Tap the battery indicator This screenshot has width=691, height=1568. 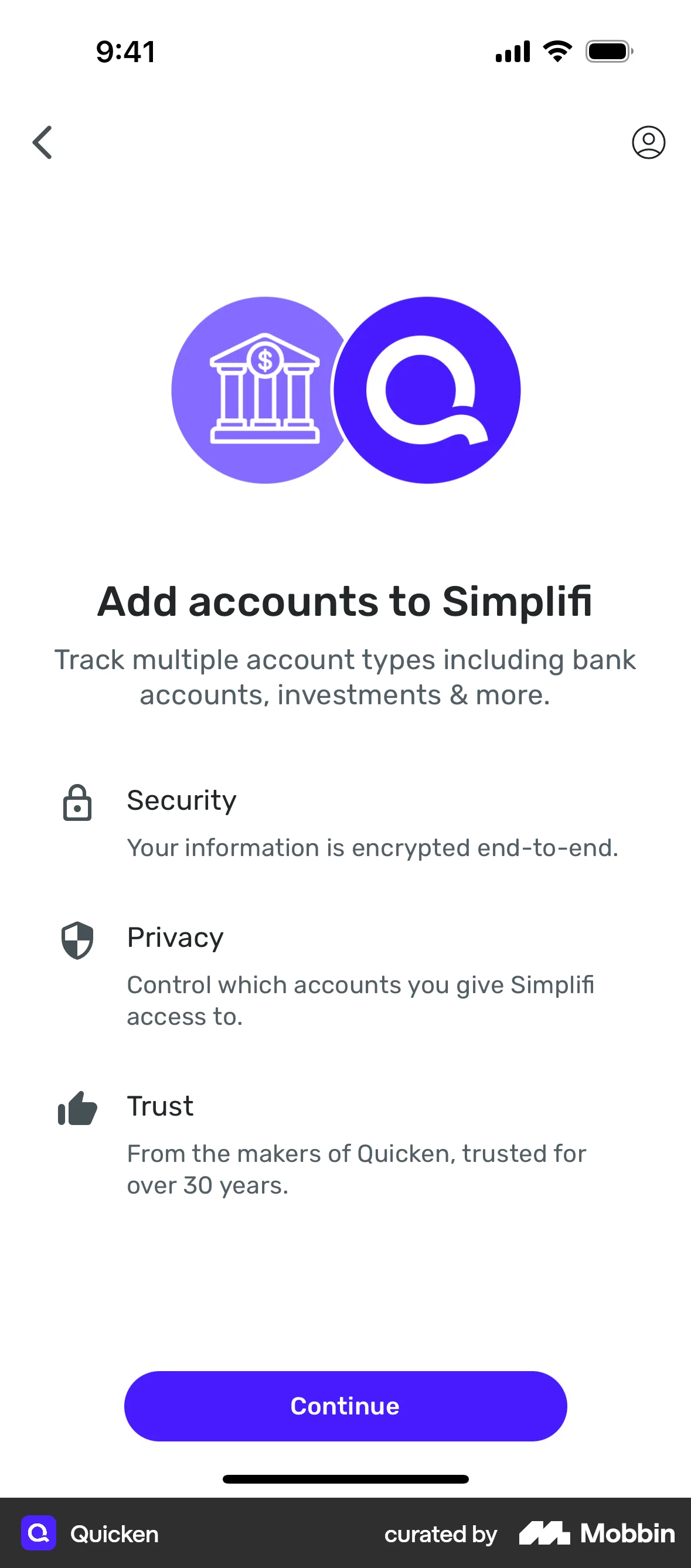click(x=609, y=52)
